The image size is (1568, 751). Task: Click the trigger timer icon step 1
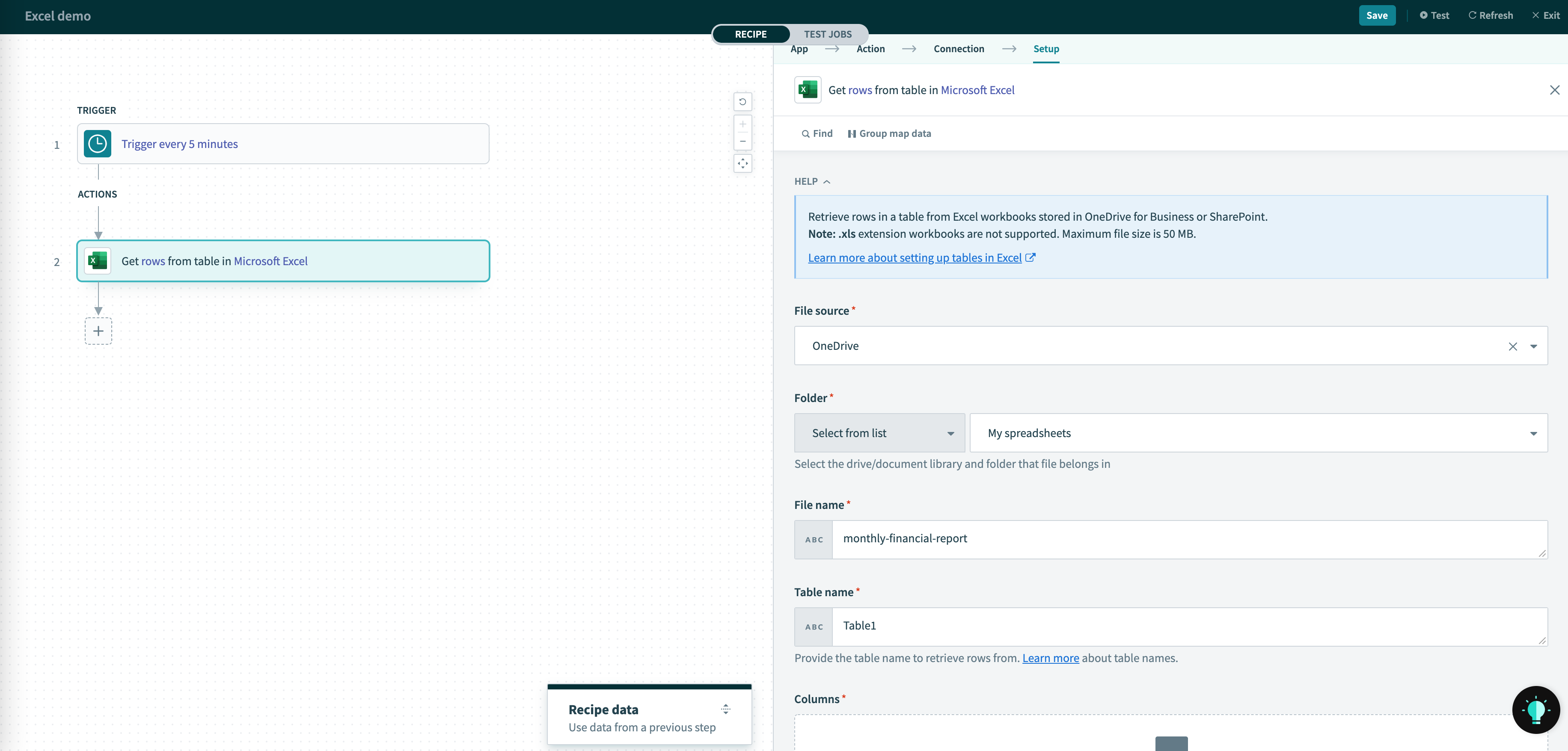pos(97,143)
